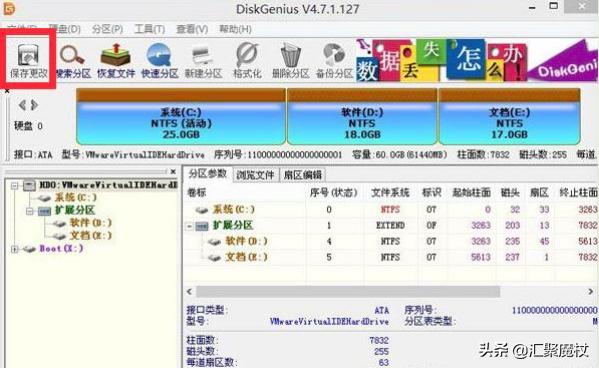
Task: Go to next disk arrow
Action: click(35, 105)
